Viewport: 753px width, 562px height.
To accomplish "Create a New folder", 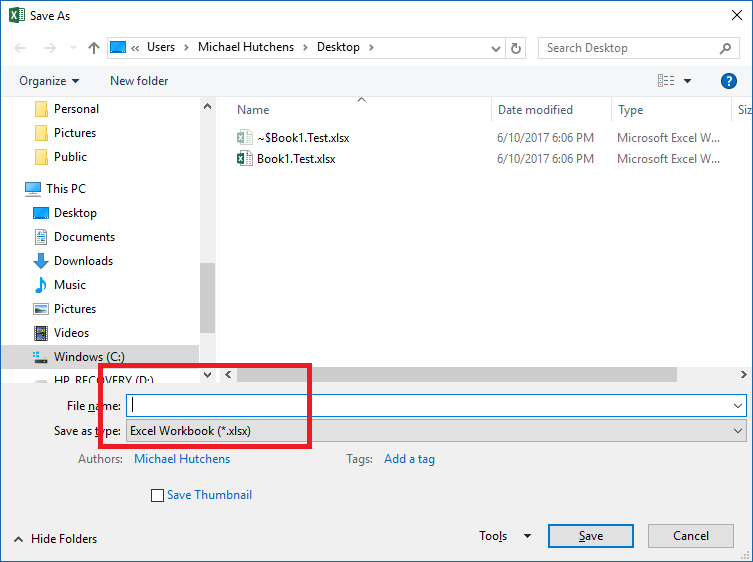I will point(139,81).
